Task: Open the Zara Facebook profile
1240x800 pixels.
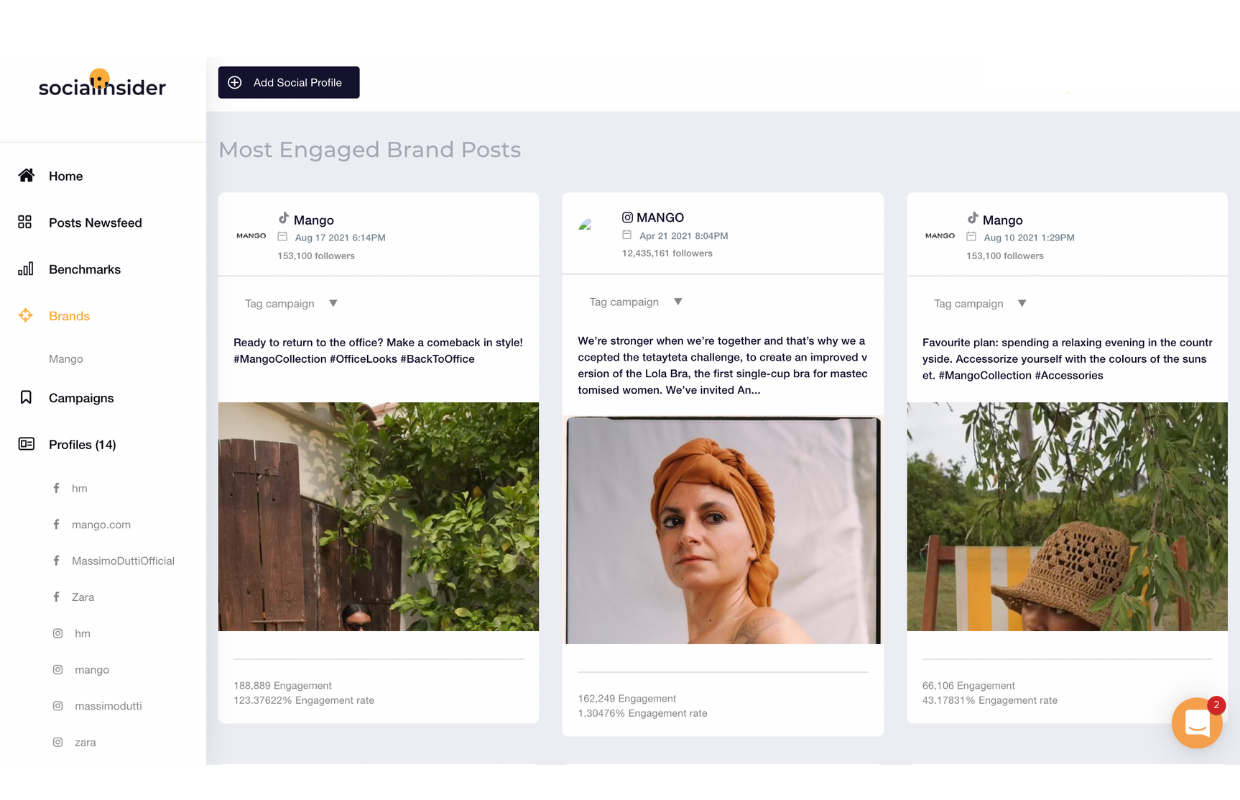Action: coord(83,597)
